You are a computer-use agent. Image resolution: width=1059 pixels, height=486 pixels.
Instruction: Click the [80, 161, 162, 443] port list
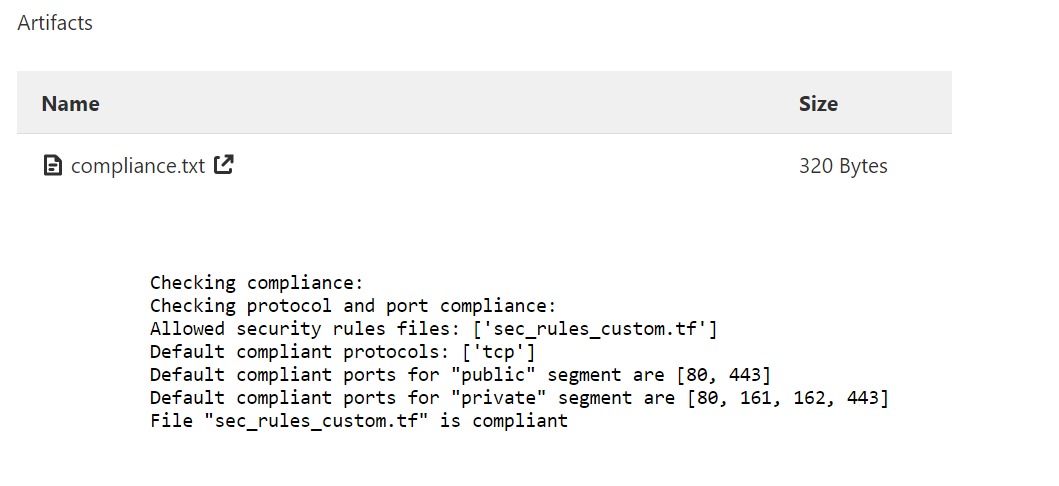(x=787, y=398)
